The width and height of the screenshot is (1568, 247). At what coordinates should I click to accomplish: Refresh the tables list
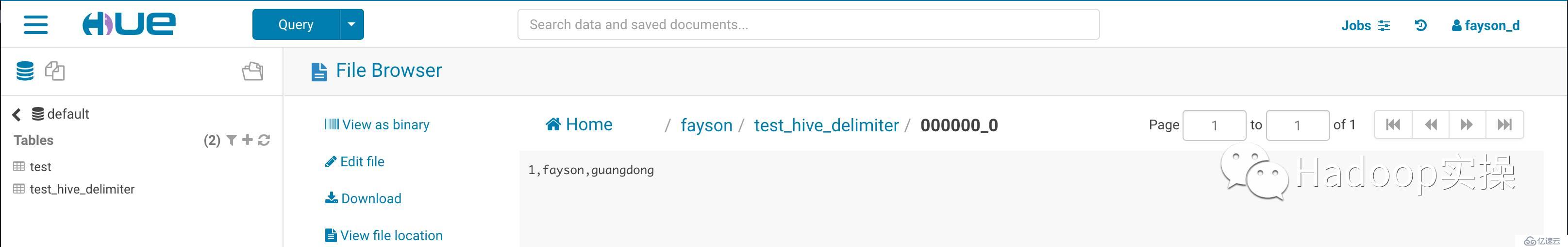click(x=264, y=140)
